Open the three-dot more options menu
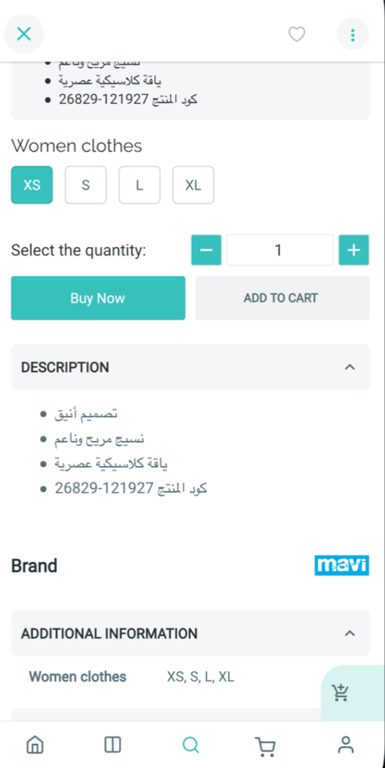Image resolution: width=385 pixels, height=768 pixels. pyautogui.click(x=353, y=34)
